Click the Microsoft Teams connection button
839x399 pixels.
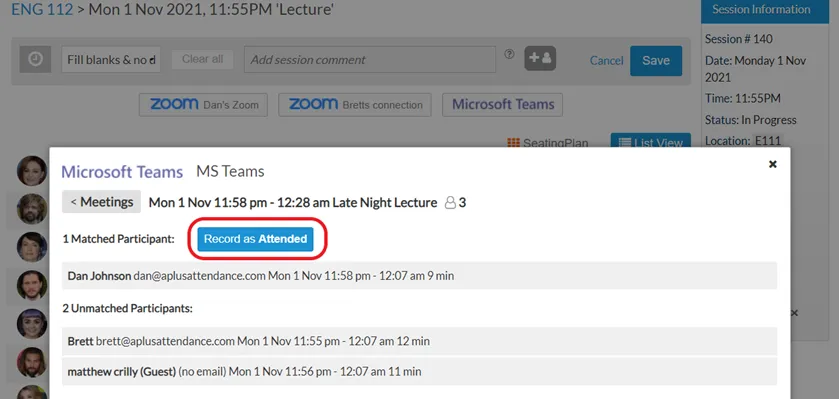point(502,104)
